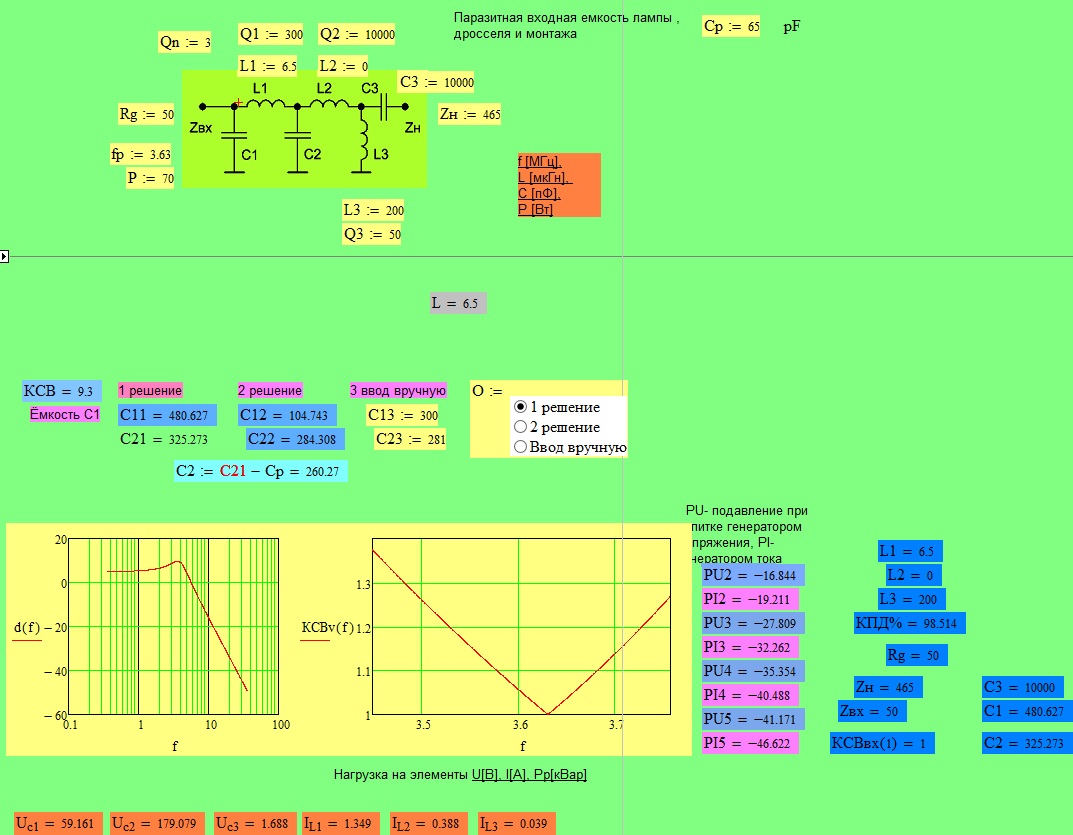The image size is (1073, 835).
Task: Click the blue C2 = 325.273 output
Action: (1025, 743)
